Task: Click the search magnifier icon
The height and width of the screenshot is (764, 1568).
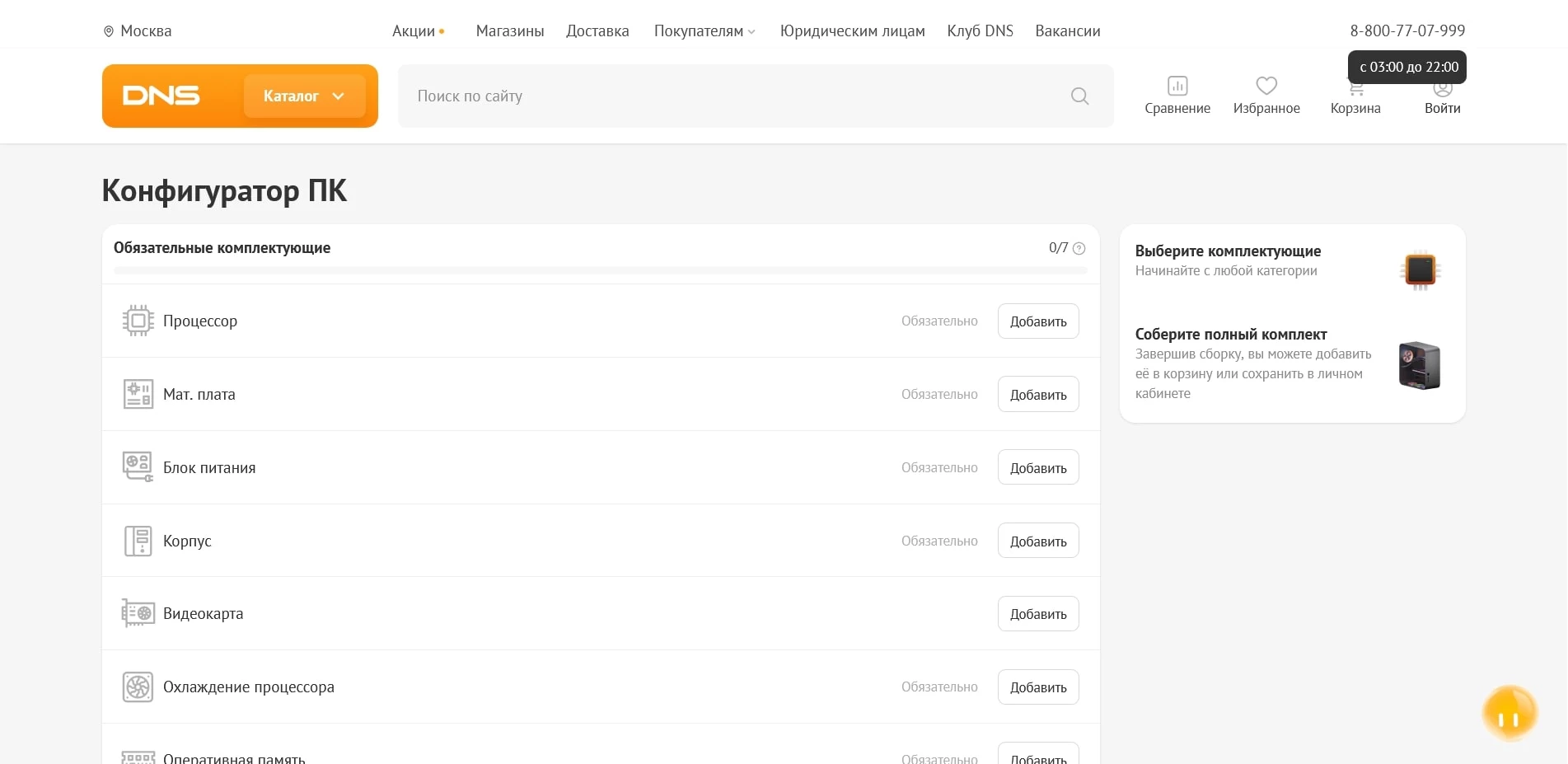Action: (1079, 96)
